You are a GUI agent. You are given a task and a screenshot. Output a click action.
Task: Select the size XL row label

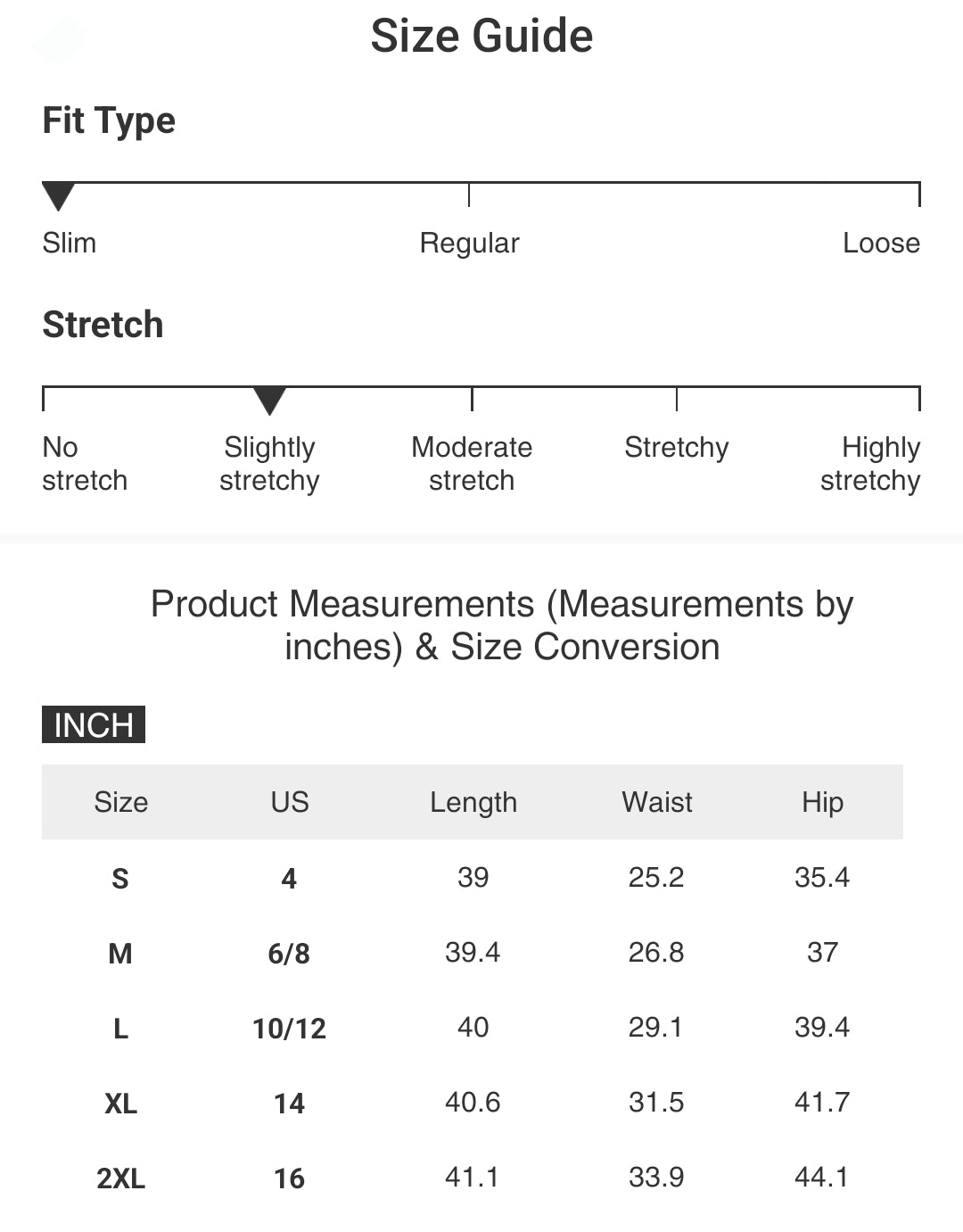pos(120,1104)
